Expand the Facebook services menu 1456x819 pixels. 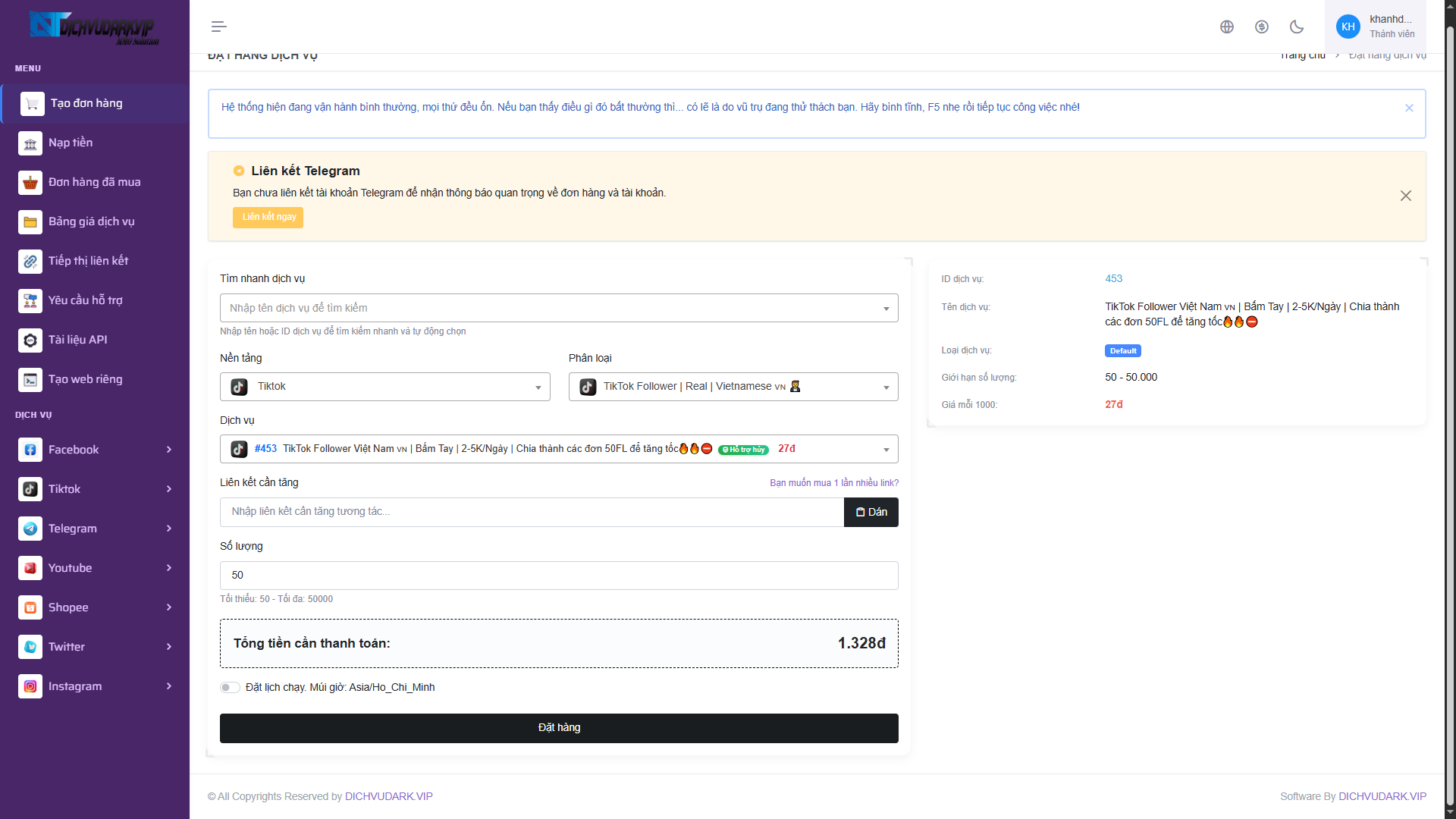95,450
